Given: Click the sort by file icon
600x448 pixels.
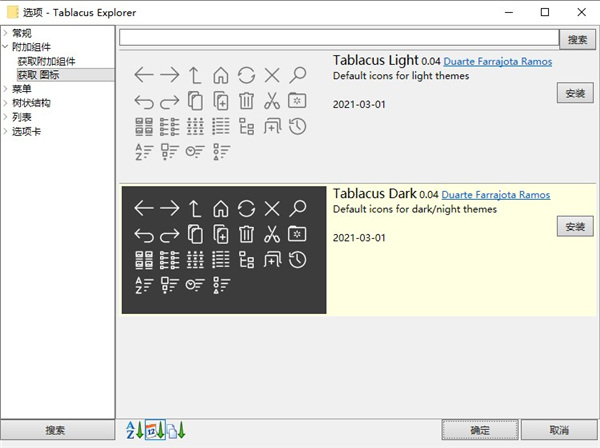Looking at the screenshot, I should click(177, 431).
